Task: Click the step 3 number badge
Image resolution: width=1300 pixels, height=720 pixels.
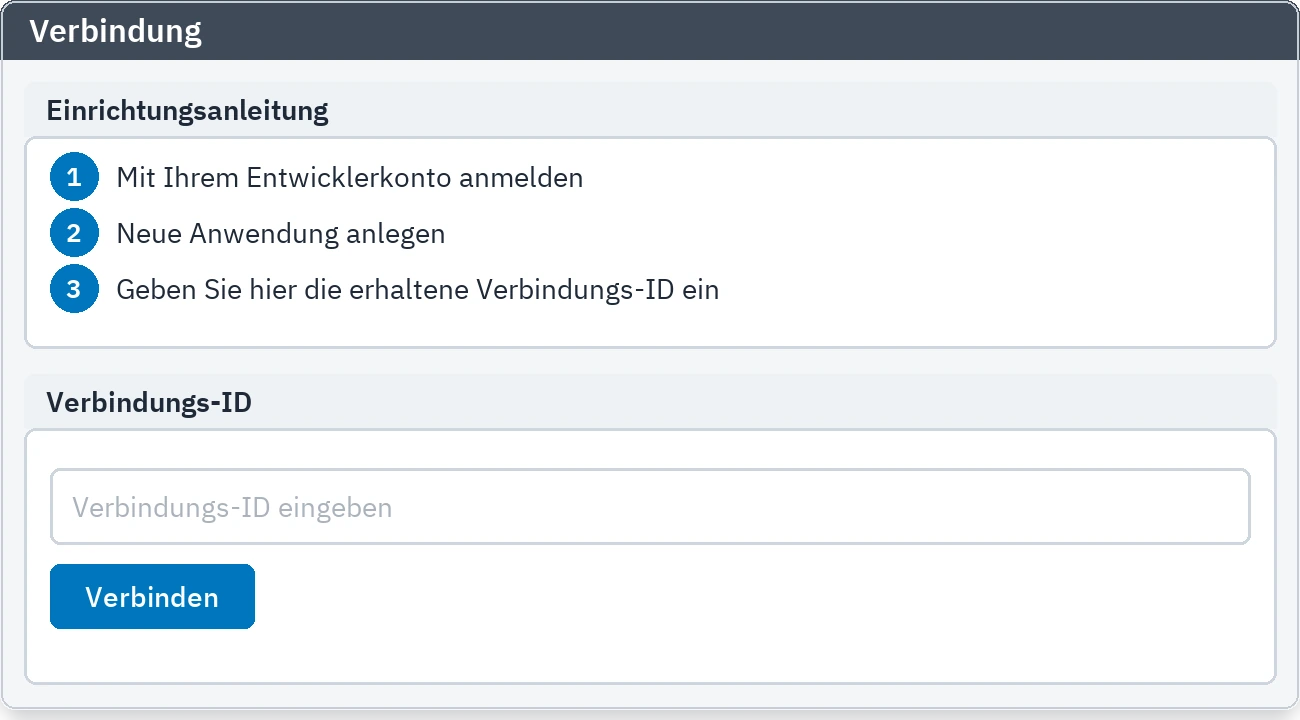Action: click(x=74, y=290)
